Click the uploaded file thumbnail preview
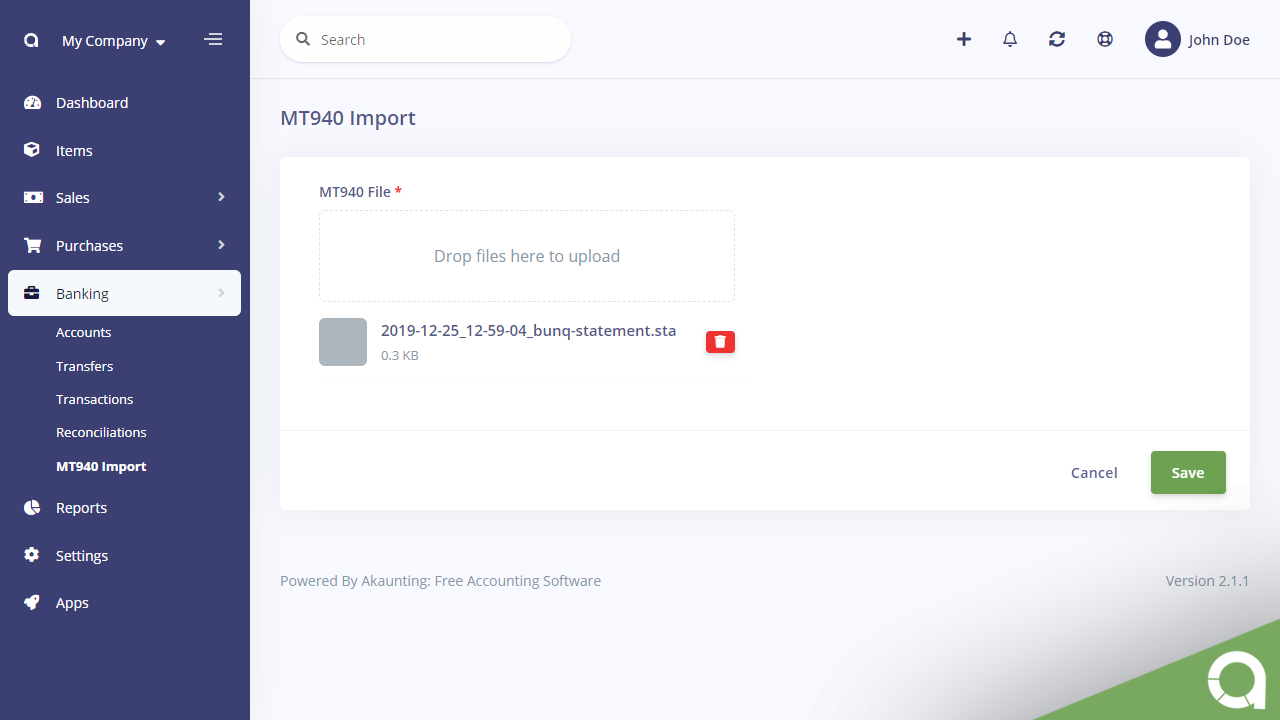The width and height of the screenshot is (1280, 720). (343, 341)
